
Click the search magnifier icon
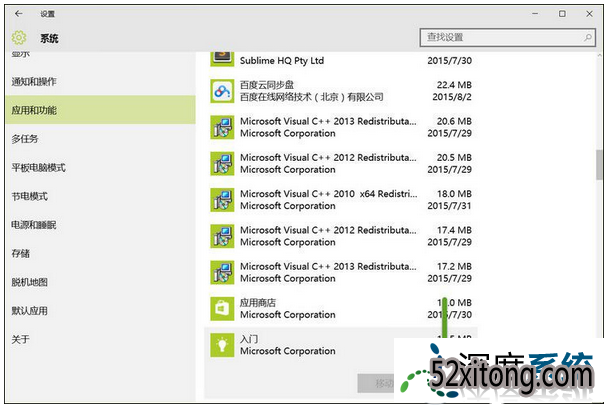point(588,37)
